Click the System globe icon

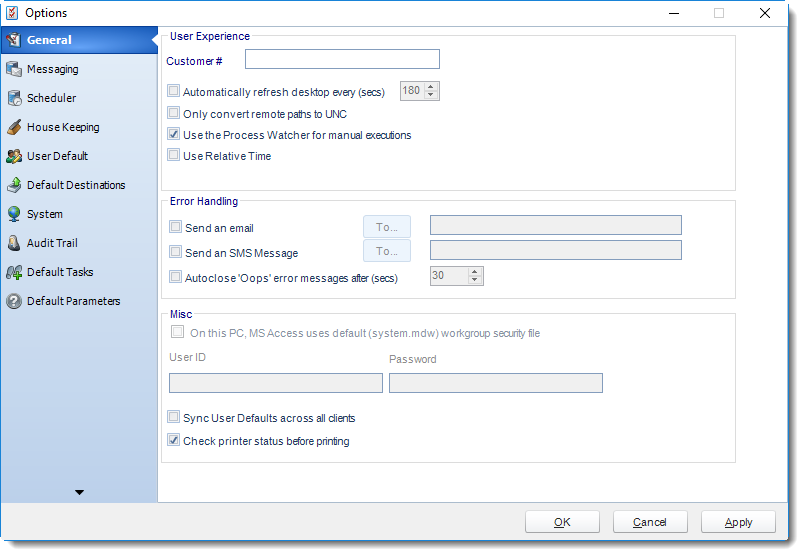pos(14,214)
